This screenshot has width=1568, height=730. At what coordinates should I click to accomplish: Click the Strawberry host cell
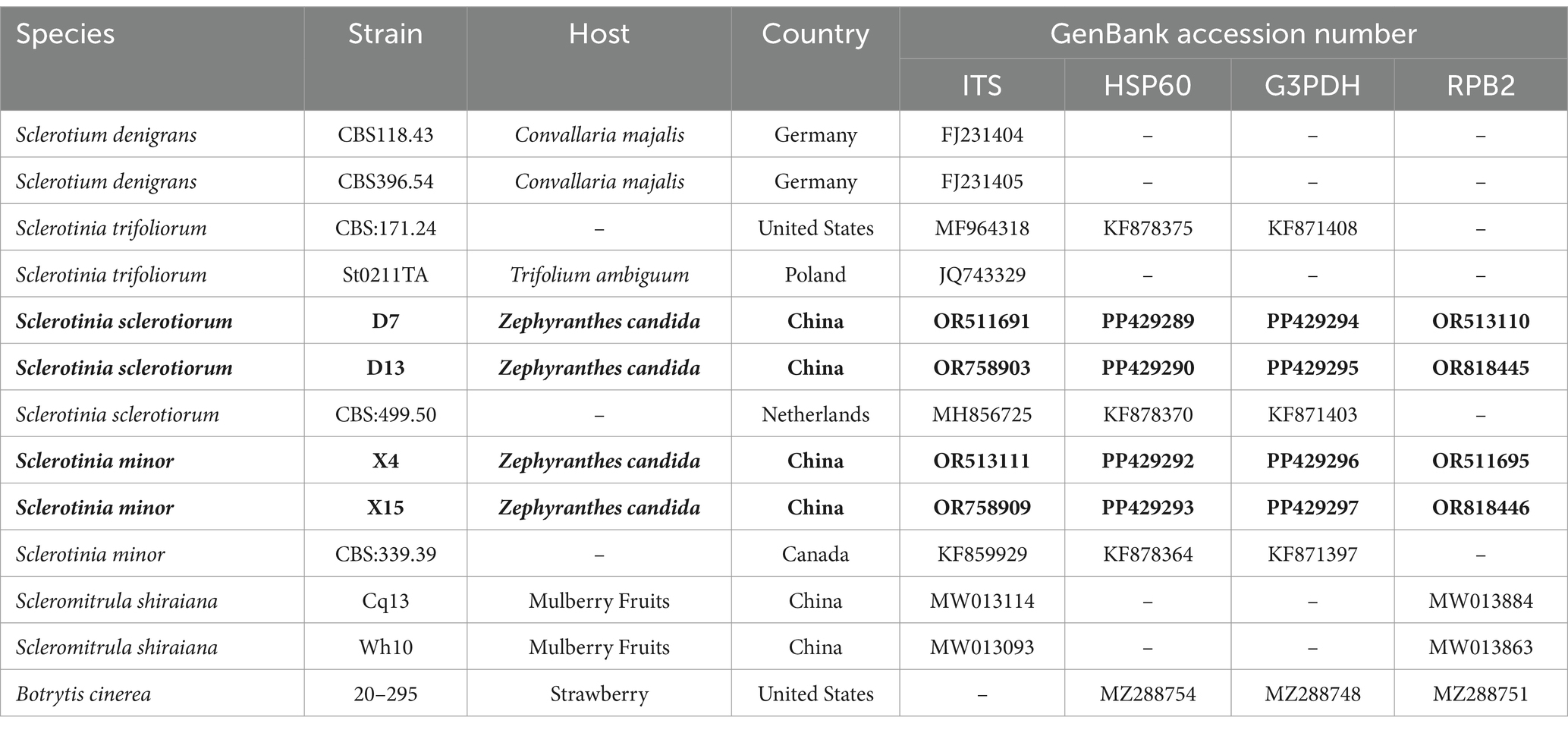tap(599, 694)
